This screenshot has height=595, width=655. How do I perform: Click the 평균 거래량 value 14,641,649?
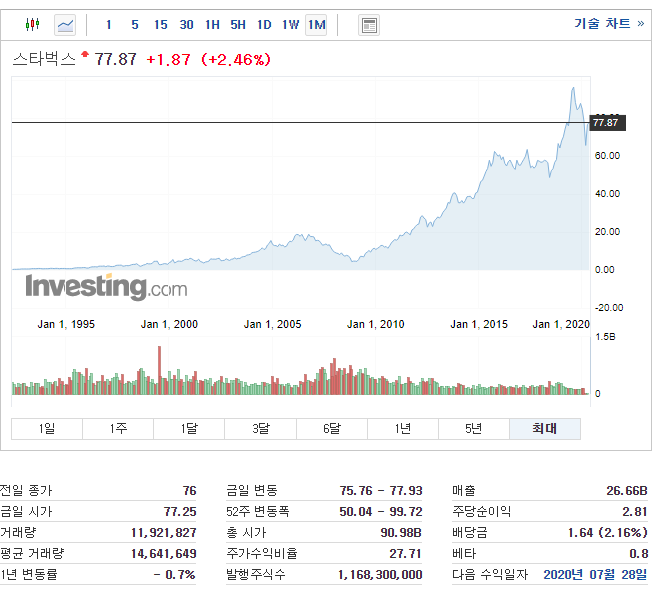point(163,554)
